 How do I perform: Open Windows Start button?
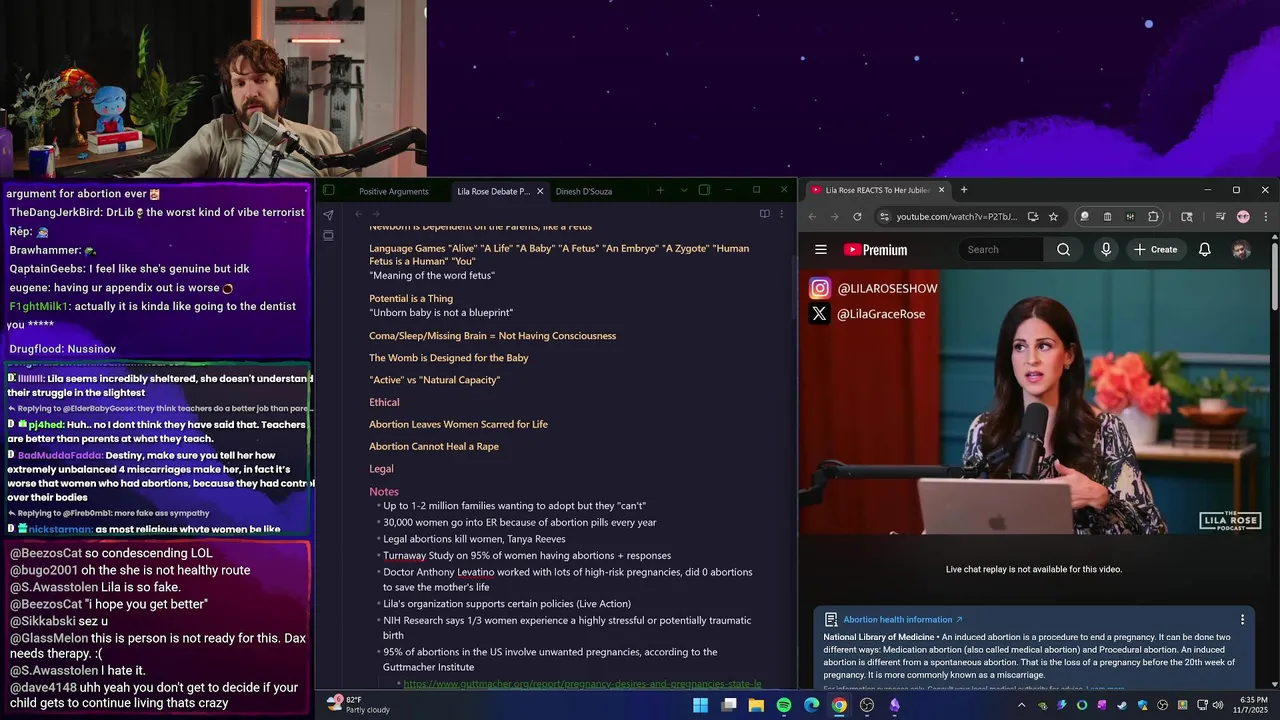point(701,705)
